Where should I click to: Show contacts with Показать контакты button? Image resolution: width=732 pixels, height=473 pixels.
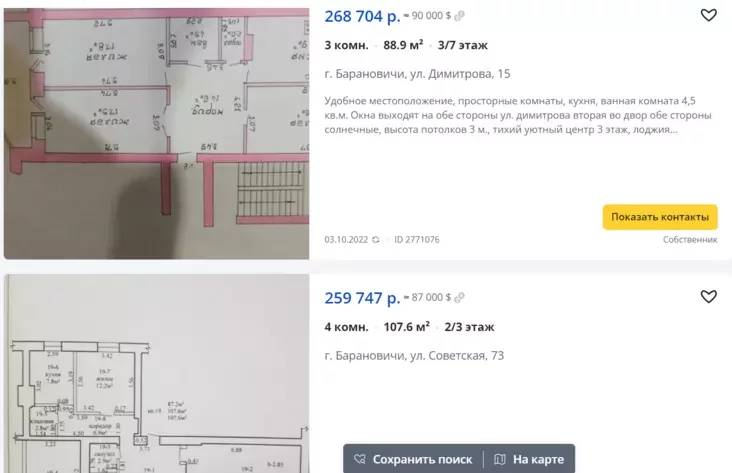coord(660,217)
